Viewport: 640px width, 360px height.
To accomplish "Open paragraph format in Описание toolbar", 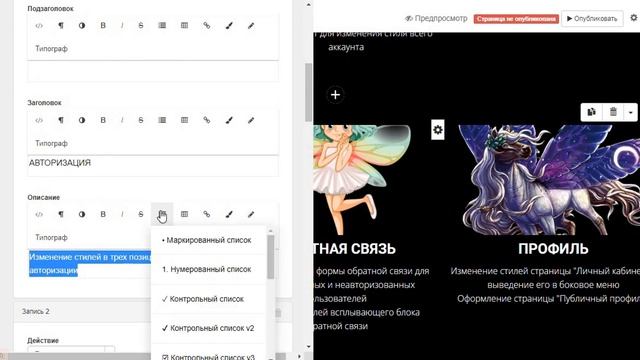I will pos(61,214).
